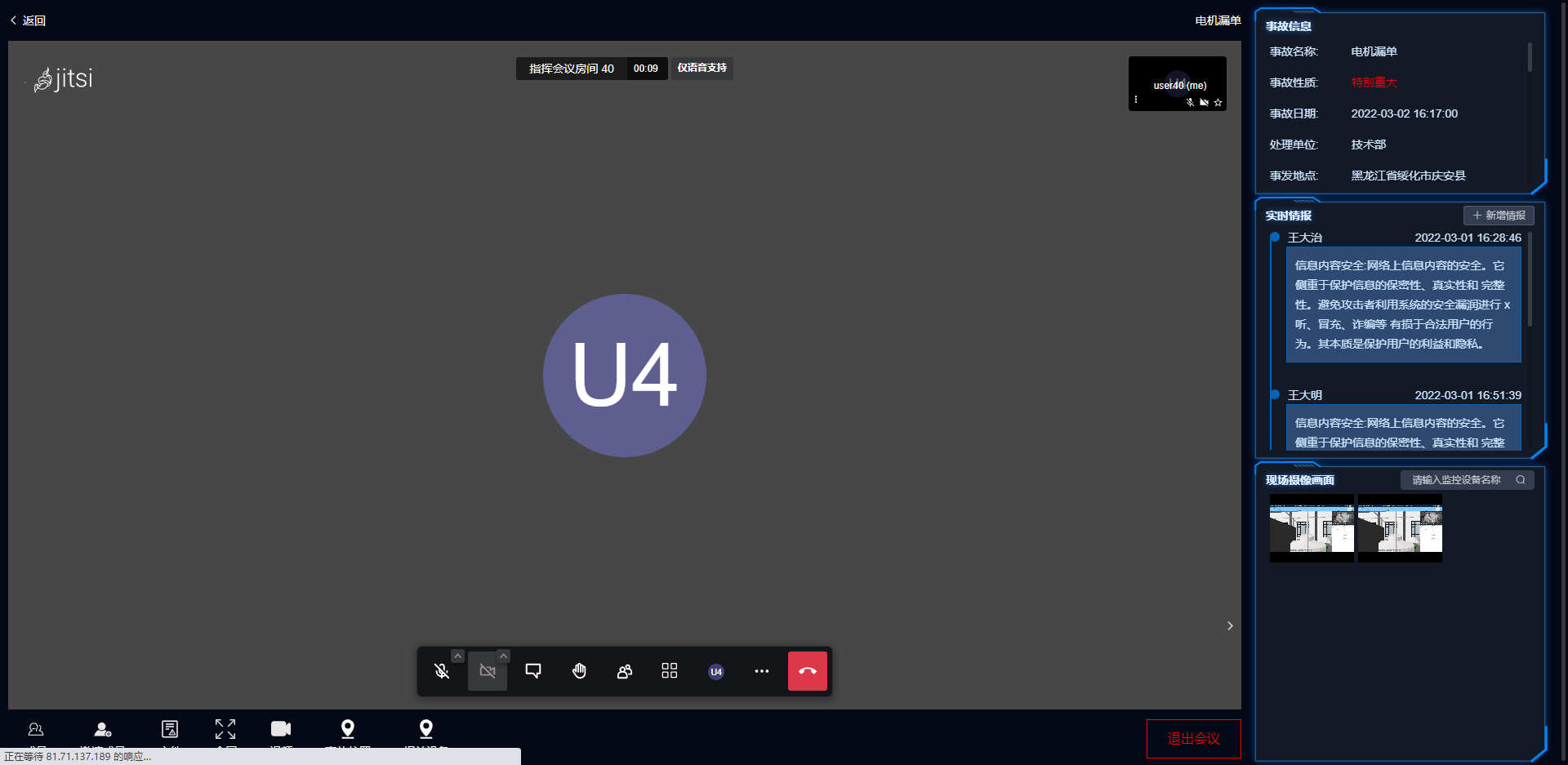Image resolution: width=1568 pixels, height=765 pixels.
Task: Open the more actions three-dot menu
Action: coord(762,671)
